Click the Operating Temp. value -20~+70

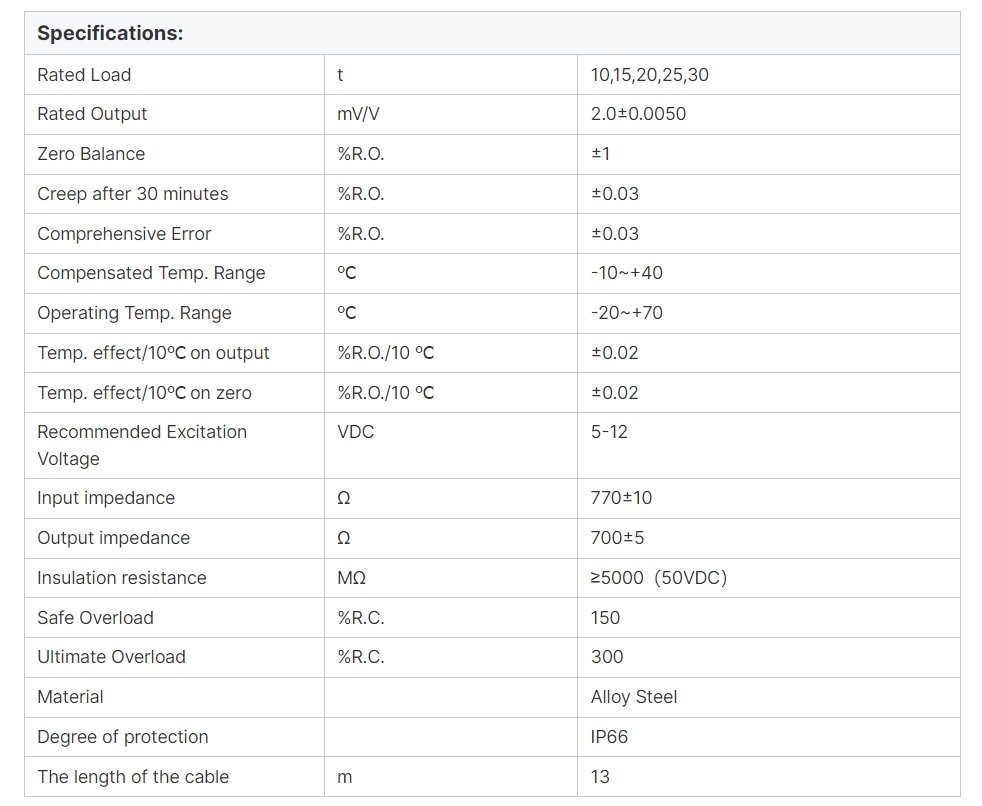point(626,313)
